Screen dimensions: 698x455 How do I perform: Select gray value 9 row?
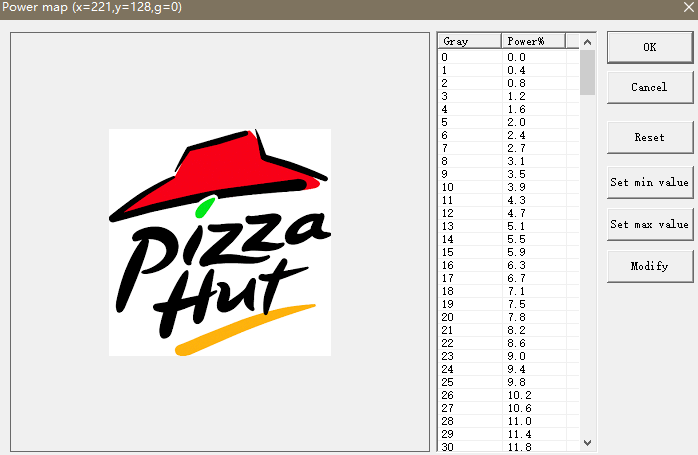point(509,174)
